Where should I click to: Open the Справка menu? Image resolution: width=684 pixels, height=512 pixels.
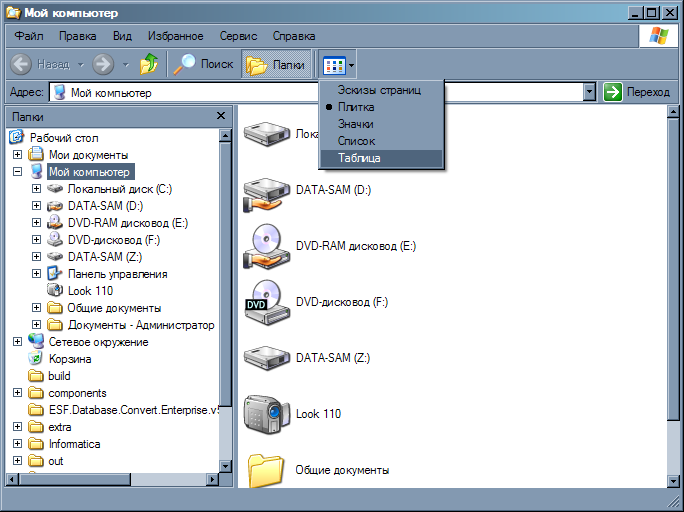coord(294,36)
